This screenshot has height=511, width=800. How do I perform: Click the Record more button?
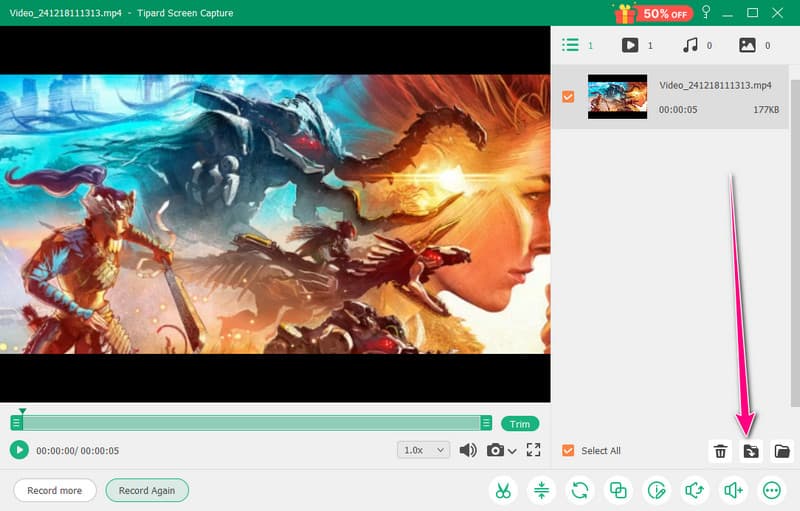pos(55,491)
